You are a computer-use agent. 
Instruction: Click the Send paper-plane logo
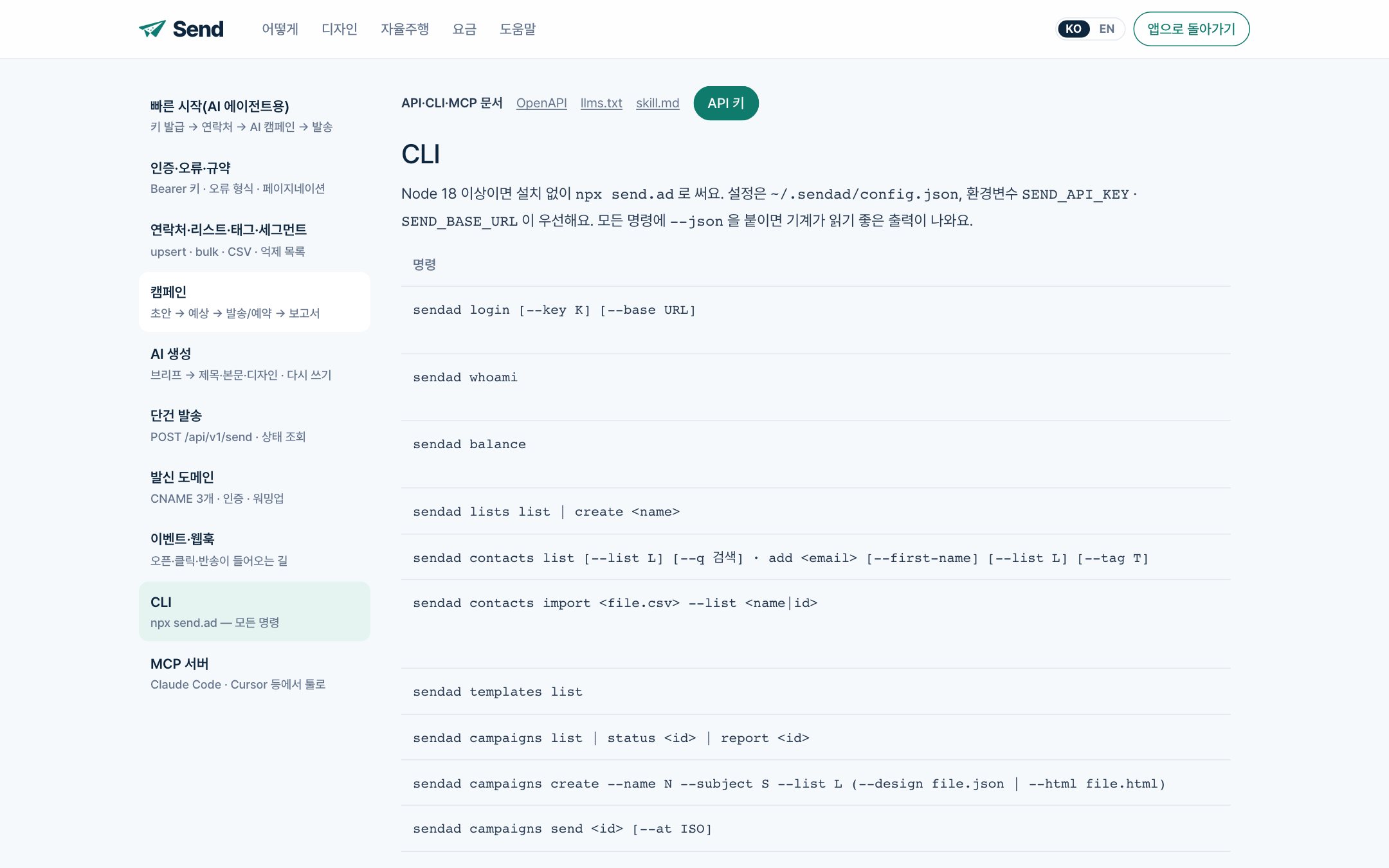pyautogui.click(x=181, y=29)
